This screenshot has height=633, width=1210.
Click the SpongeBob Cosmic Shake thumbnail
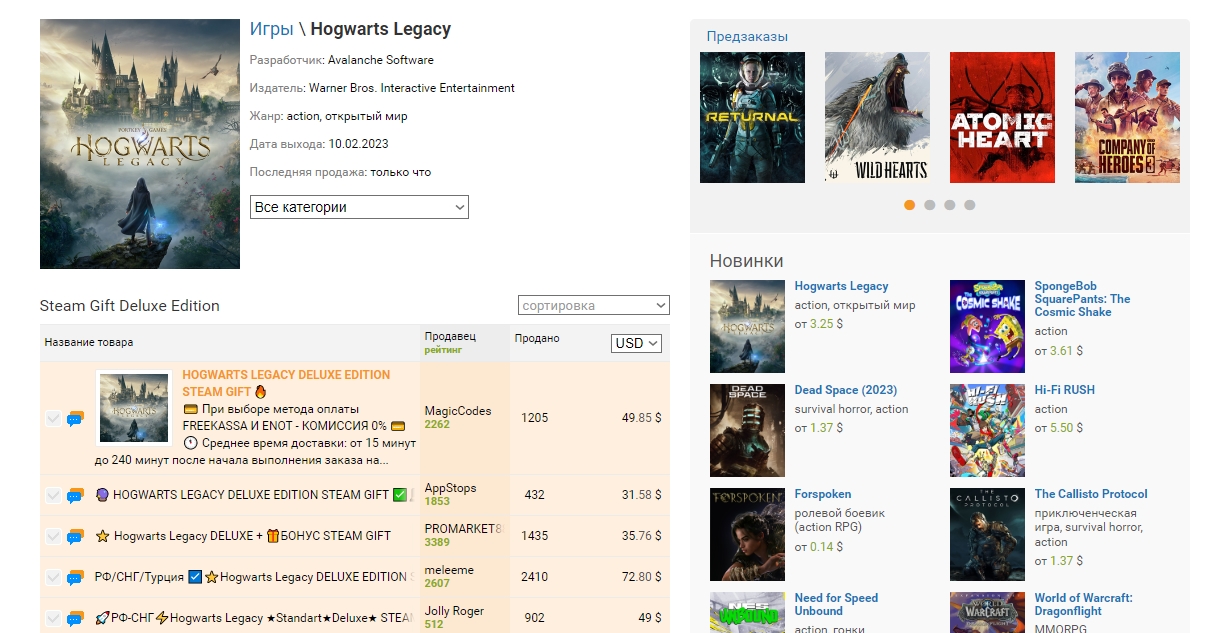pos(987,327)
